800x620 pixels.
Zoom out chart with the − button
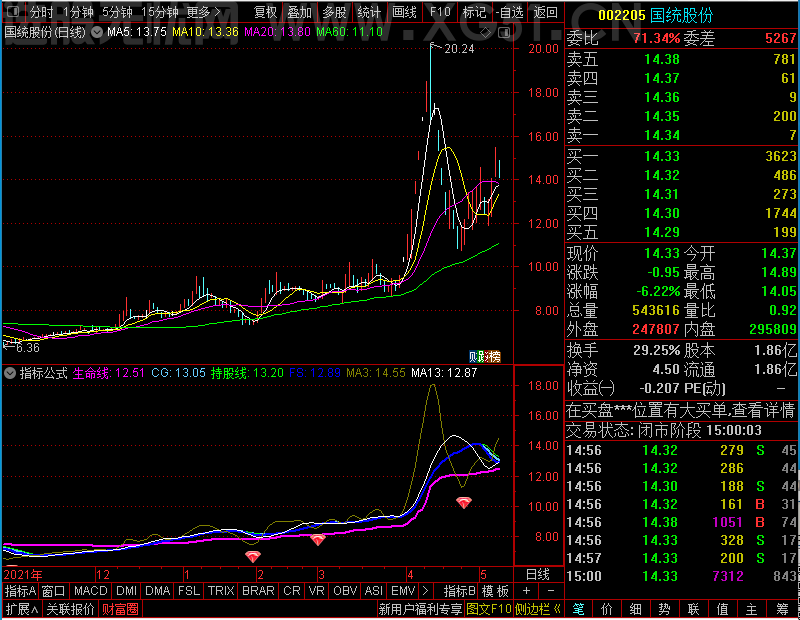[x=551, y=591]
